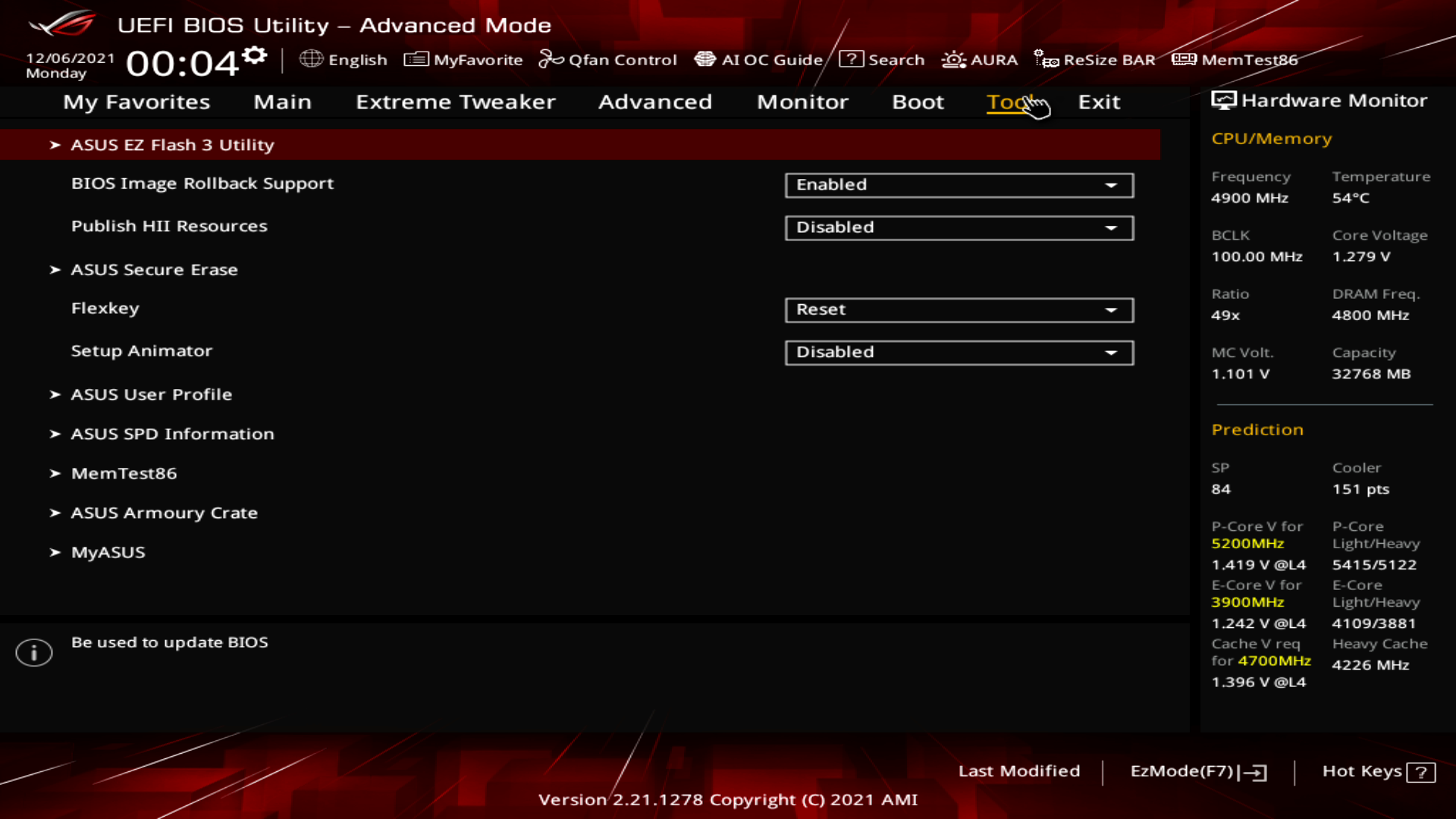Viewport: 1456px width, 819px height.
Task: Expand ASUS User Profile submenu
Action: tap(151, 394)
